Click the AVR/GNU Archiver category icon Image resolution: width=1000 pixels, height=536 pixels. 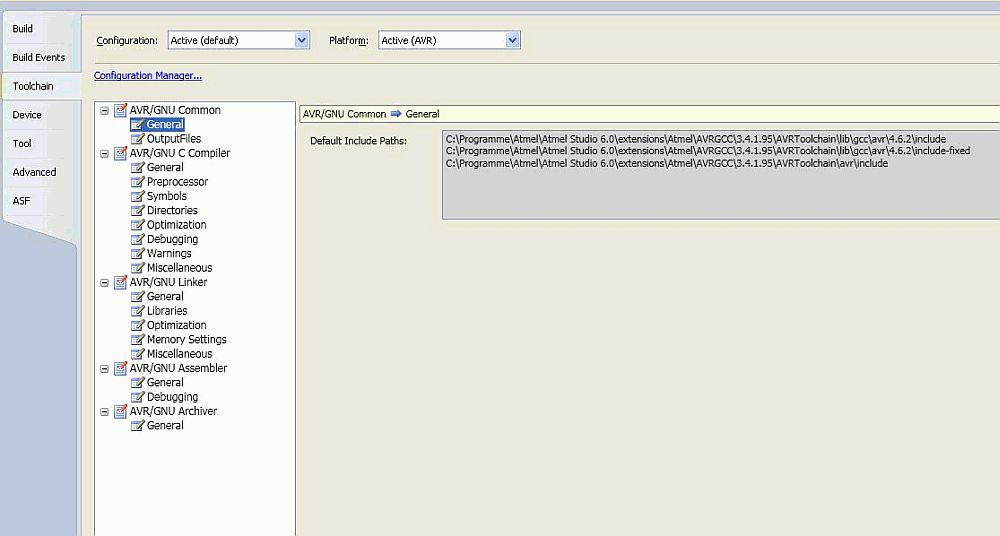point(121,412)
